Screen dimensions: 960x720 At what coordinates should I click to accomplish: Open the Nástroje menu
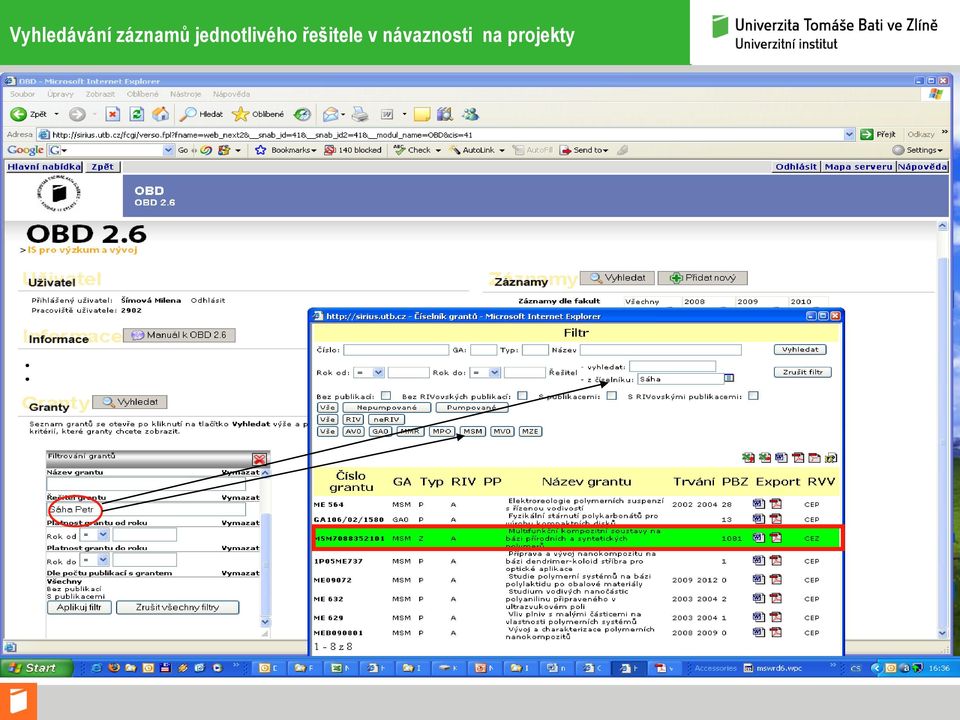click(186, 94)
